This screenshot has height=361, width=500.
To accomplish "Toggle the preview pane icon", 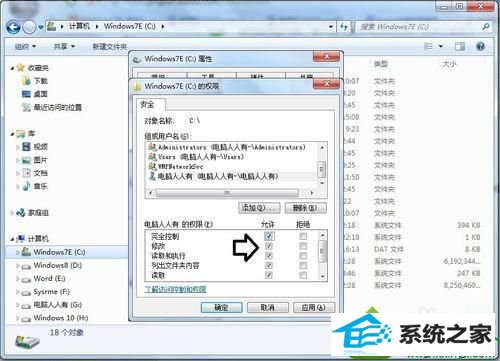I will (460, 46).
